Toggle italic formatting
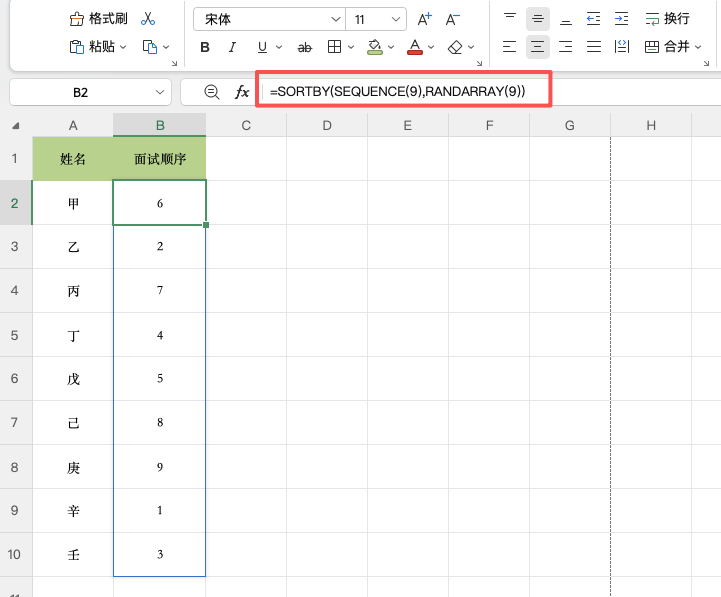 click(x=232, y=47)
